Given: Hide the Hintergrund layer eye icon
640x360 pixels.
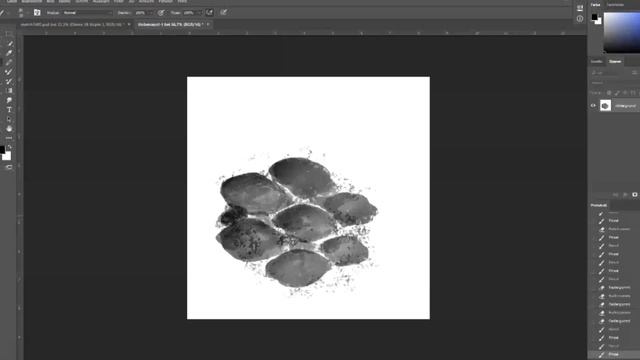Looking at the screenshot, I should [593, 106].
